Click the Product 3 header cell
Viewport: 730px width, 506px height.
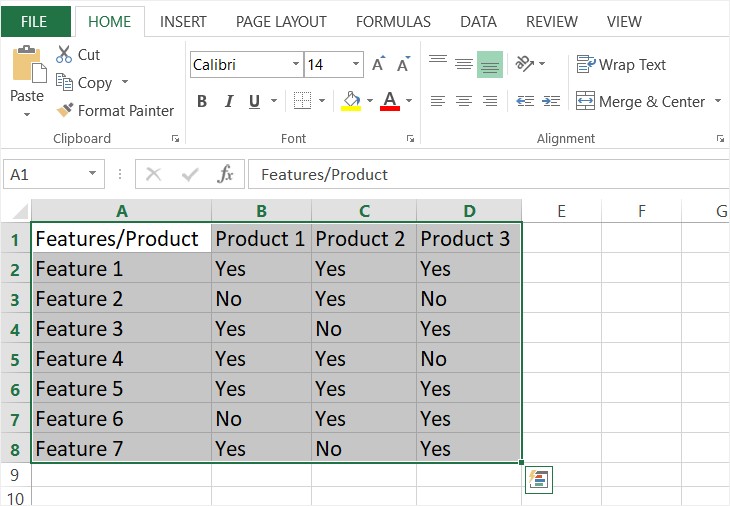[x=469, y=239]
